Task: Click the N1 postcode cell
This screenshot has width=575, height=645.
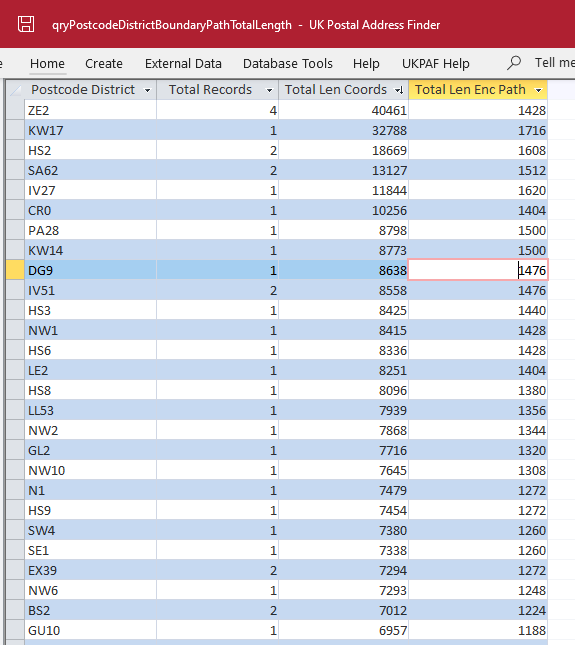Action: pyautogui.click(x=90, y=490)
